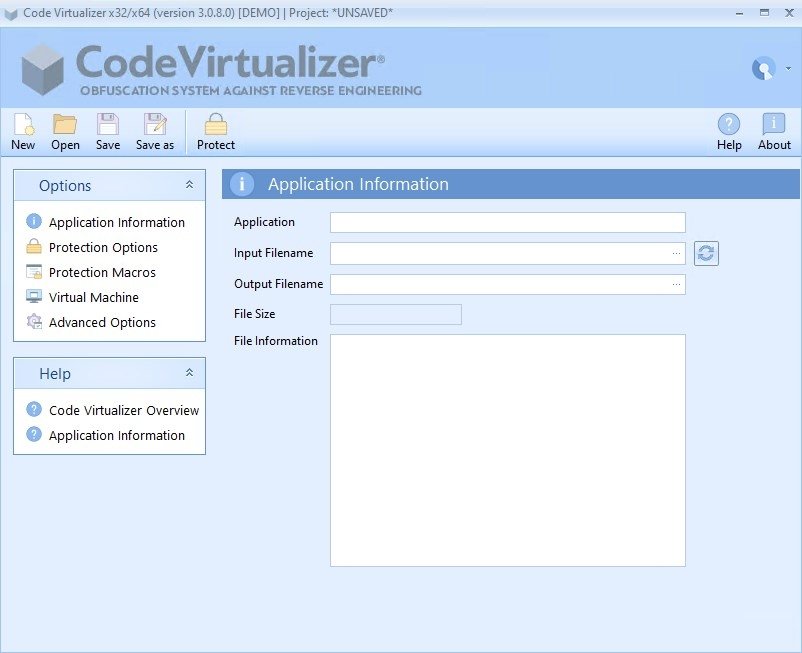
Task: Reload the input file with the refresh button
Action: [x=706, y=253]
